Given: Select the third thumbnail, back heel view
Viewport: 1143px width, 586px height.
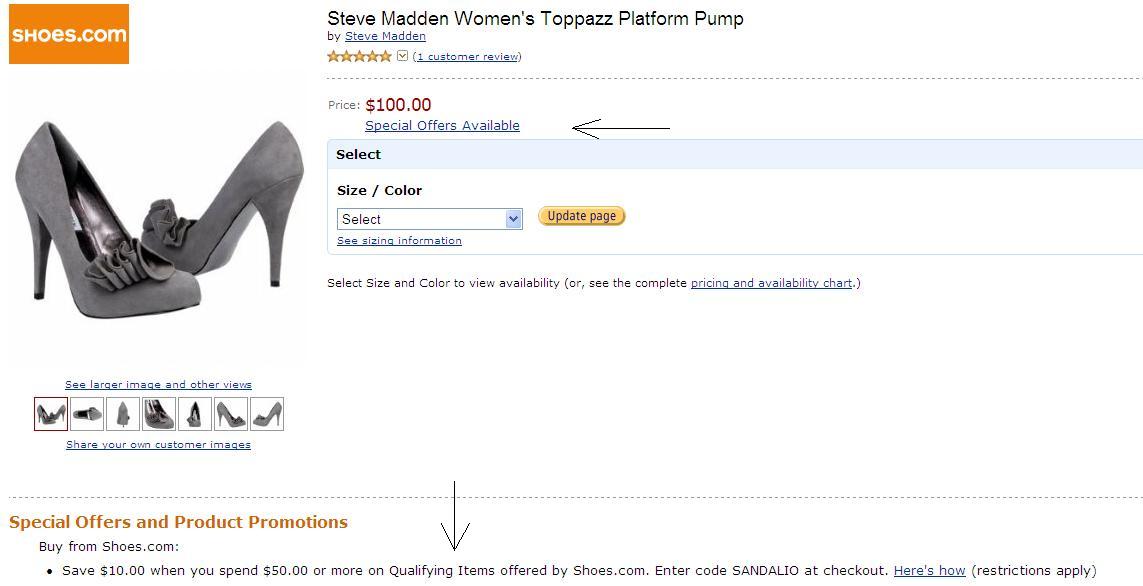Looking at the screenshot, I should [123, 414].
